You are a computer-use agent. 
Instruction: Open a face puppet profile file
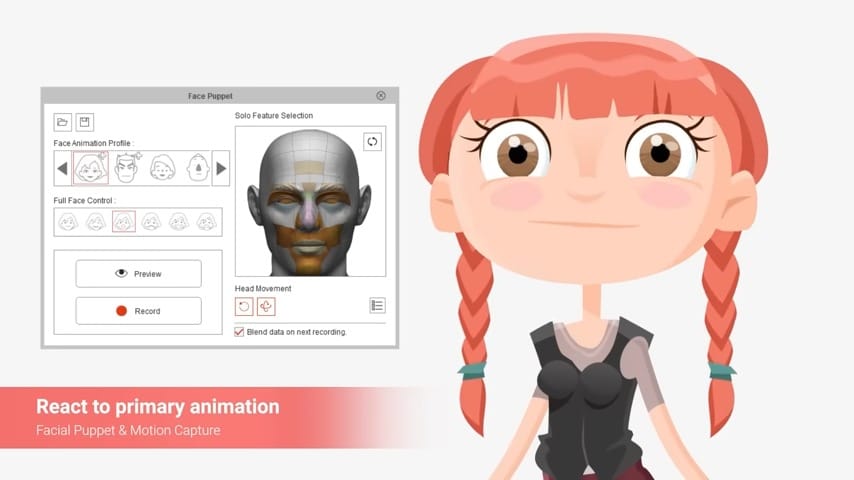click(63, 122)
